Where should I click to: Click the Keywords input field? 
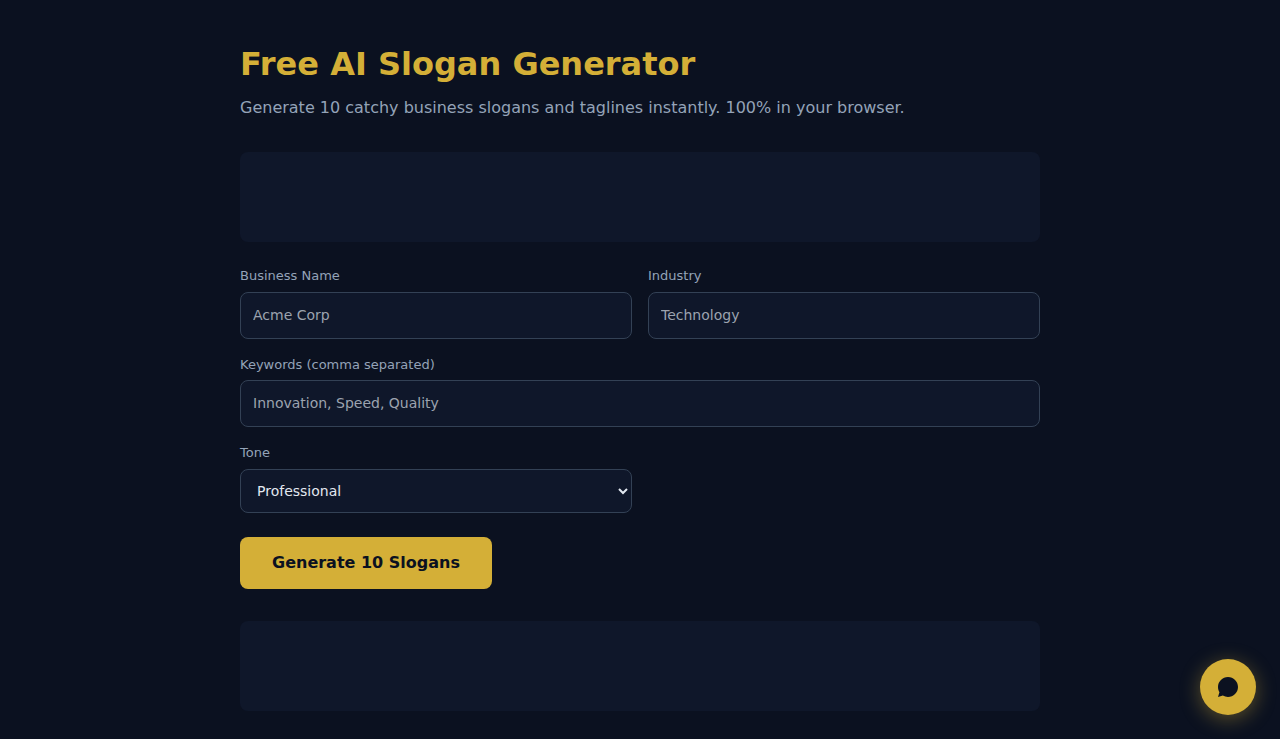[640, 403]
